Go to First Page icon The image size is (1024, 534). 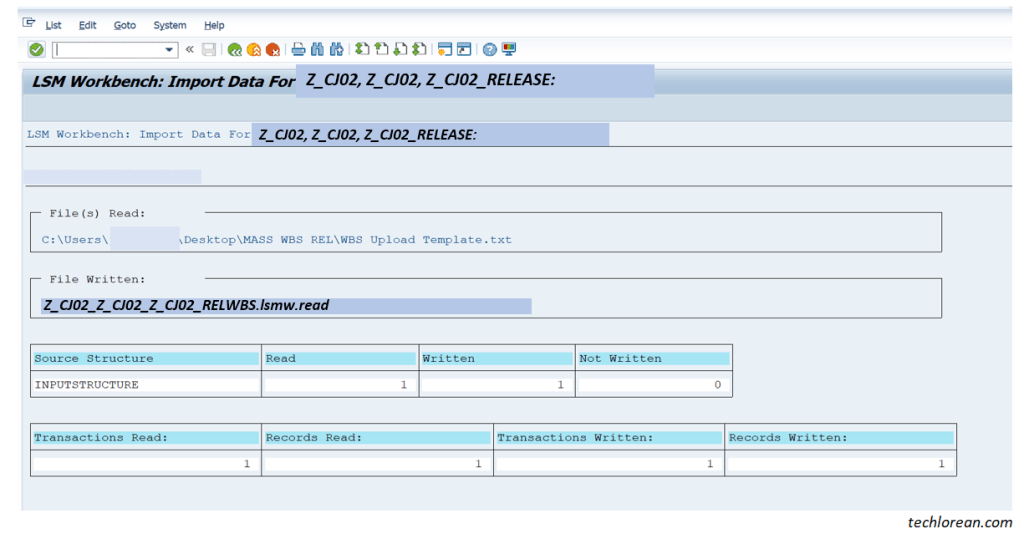click(362, 49)
